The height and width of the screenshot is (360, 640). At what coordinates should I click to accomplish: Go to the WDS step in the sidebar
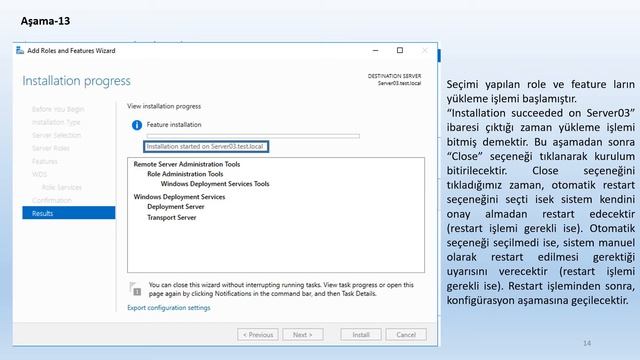(x=40, y=174)
